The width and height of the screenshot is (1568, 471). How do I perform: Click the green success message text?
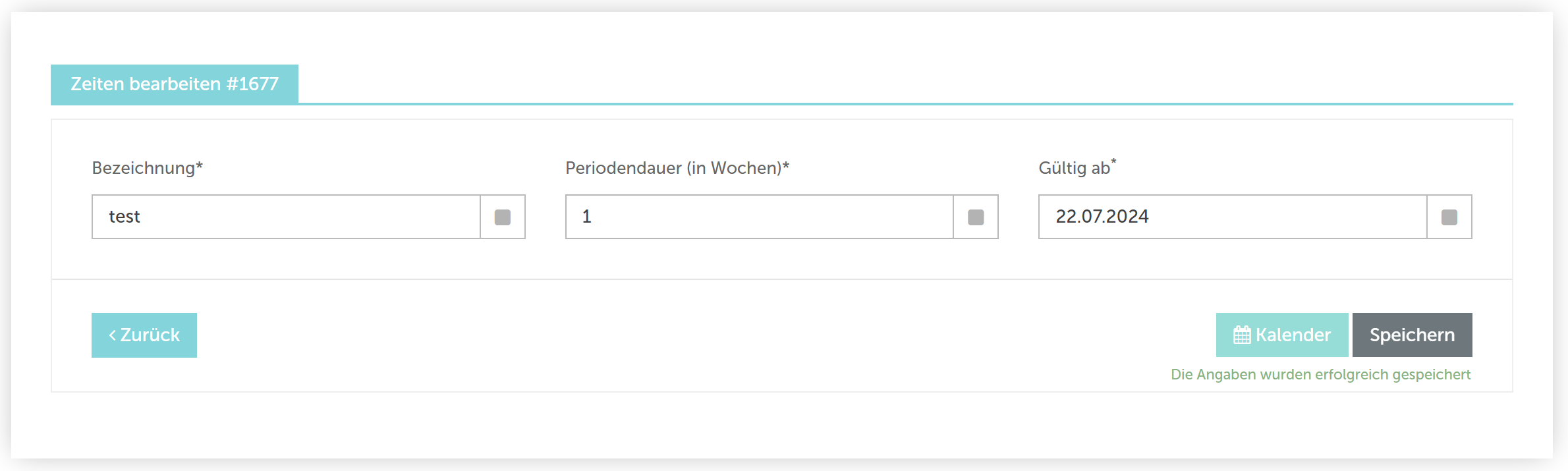[x=1320, y=375]
